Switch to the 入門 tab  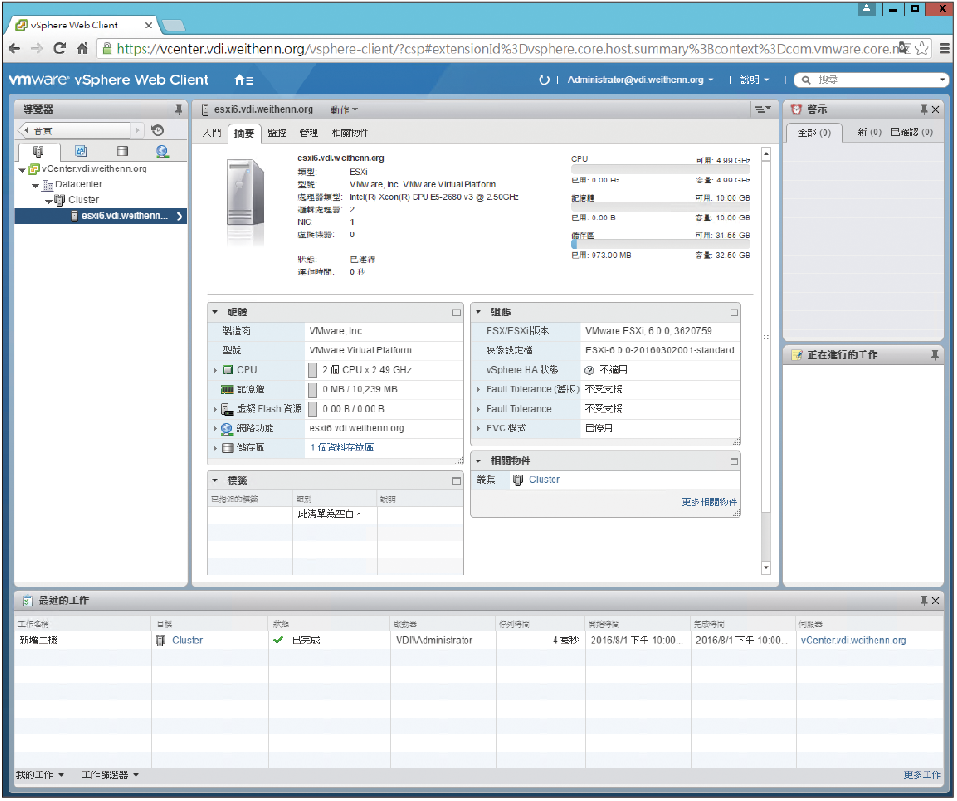pos(212,133)
